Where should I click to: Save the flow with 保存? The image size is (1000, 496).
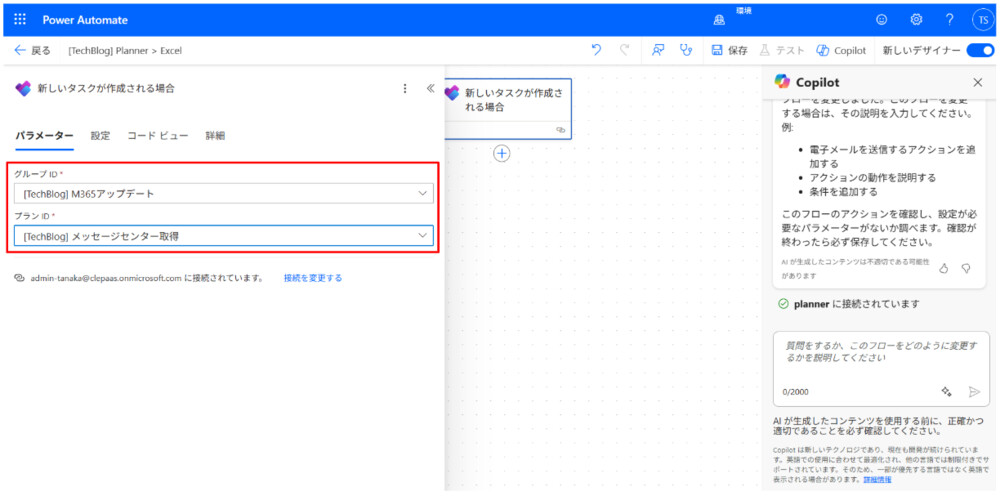(730, 50)
